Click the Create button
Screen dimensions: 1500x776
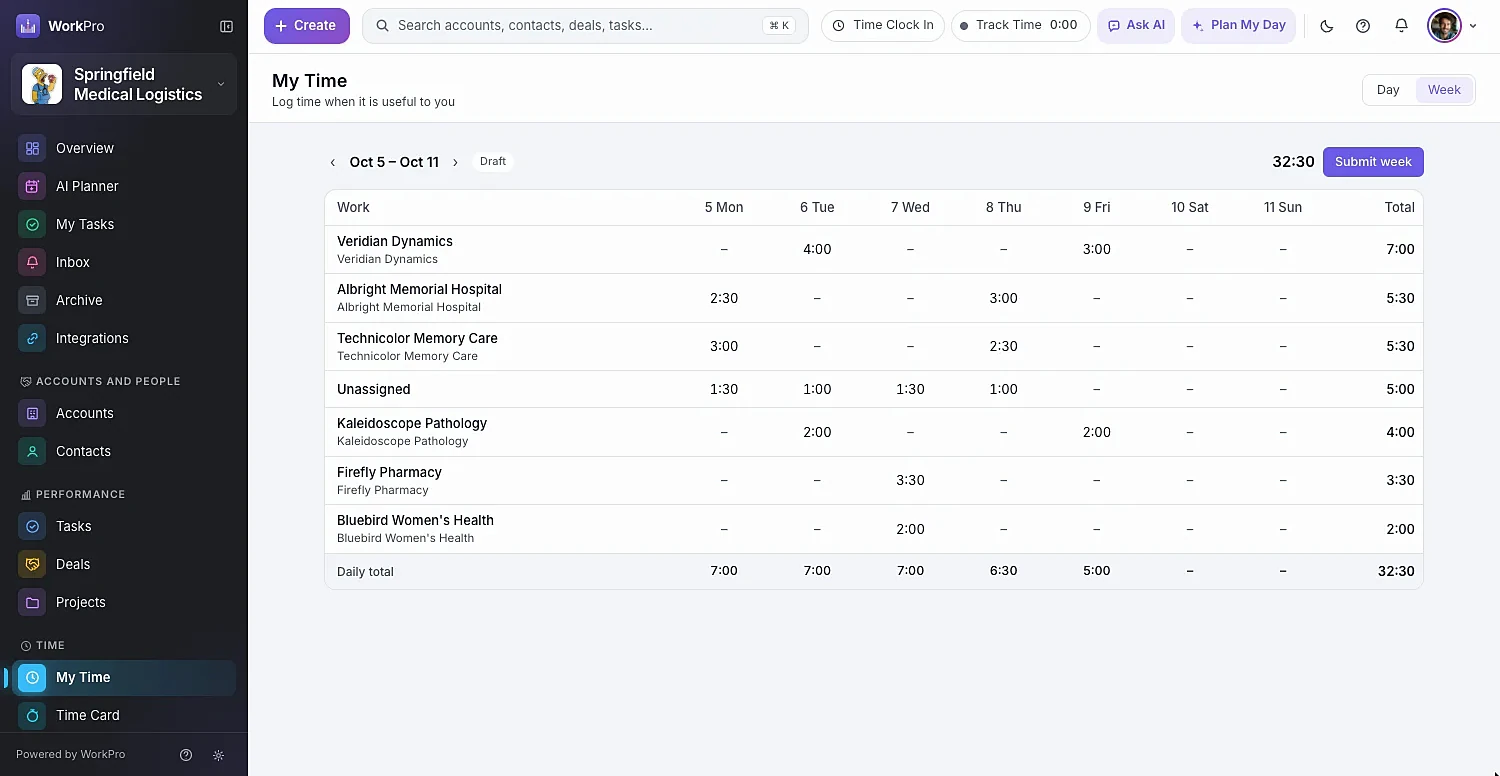coord(307,26)
